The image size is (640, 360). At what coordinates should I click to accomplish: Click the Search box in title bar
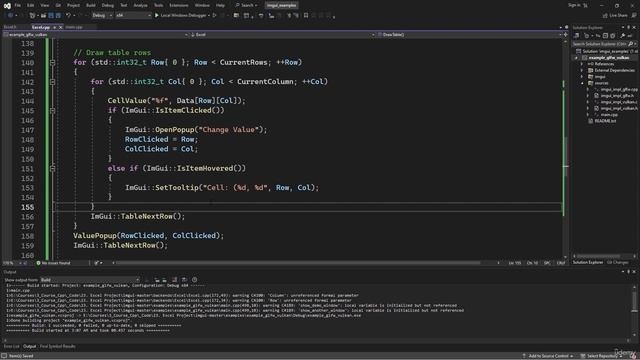(x=246, y=5)
